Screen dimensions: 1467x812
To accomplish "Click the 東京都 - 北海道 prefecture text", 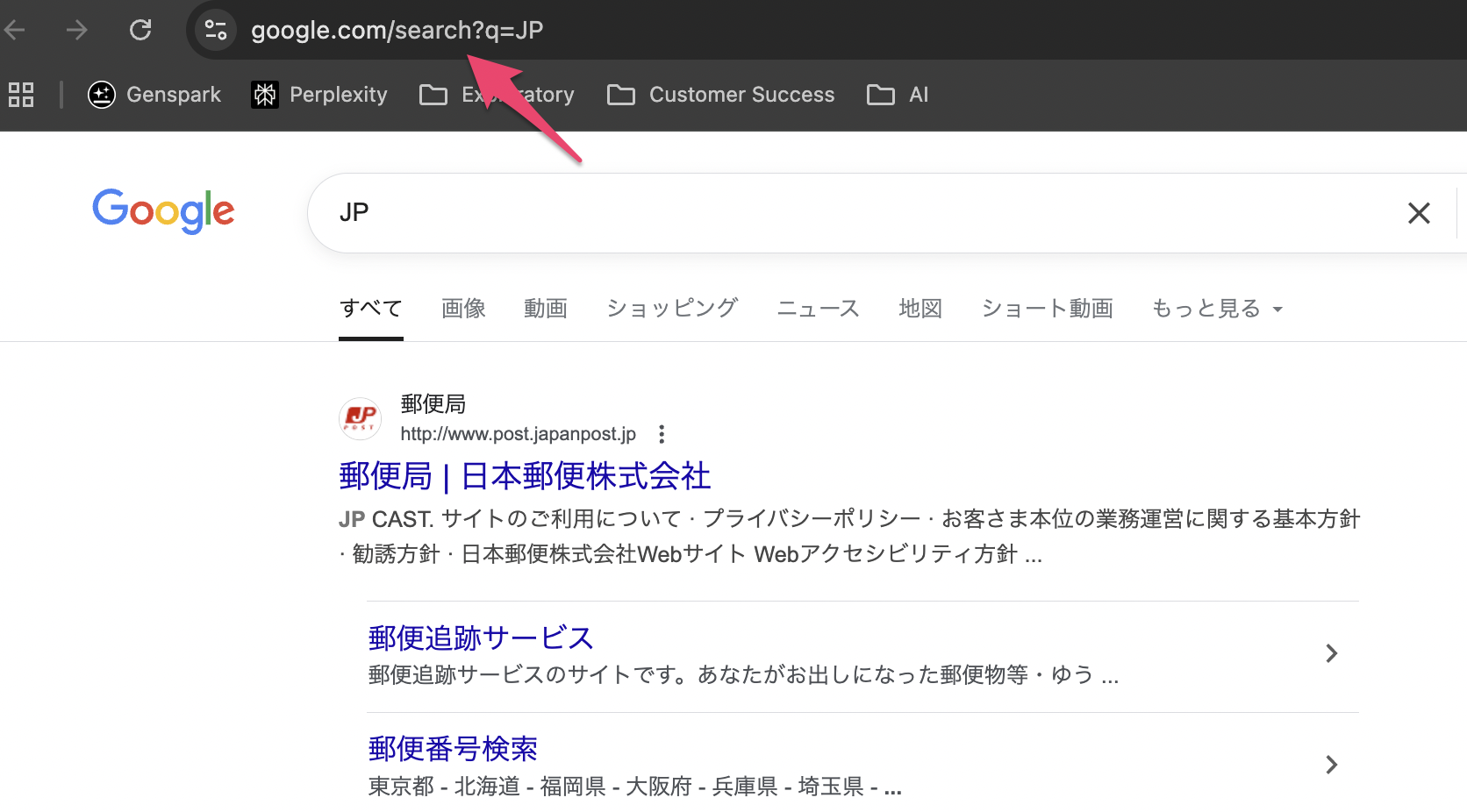I will 444,787.
